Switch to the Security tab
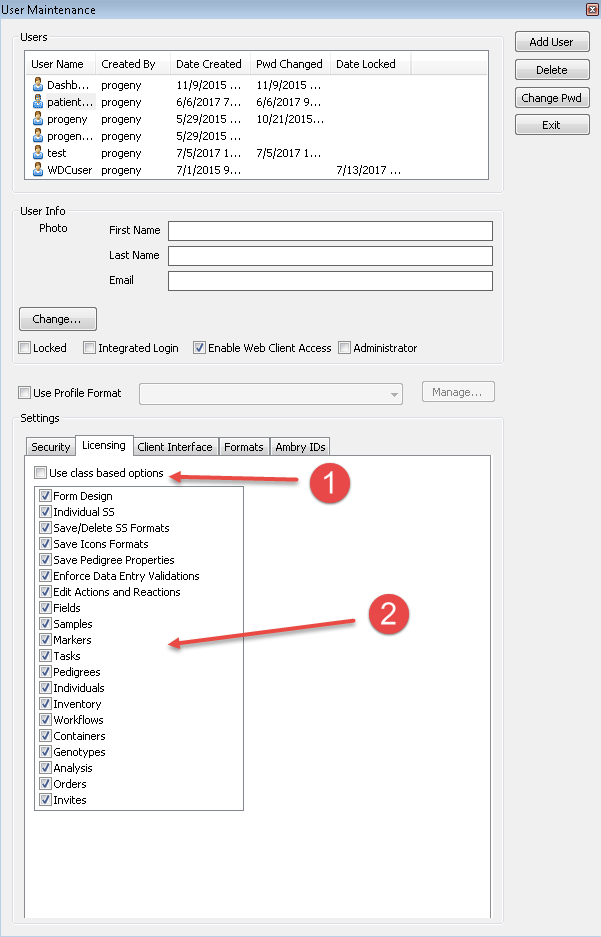This screenshot has width=601, height=937. point(50,447)
